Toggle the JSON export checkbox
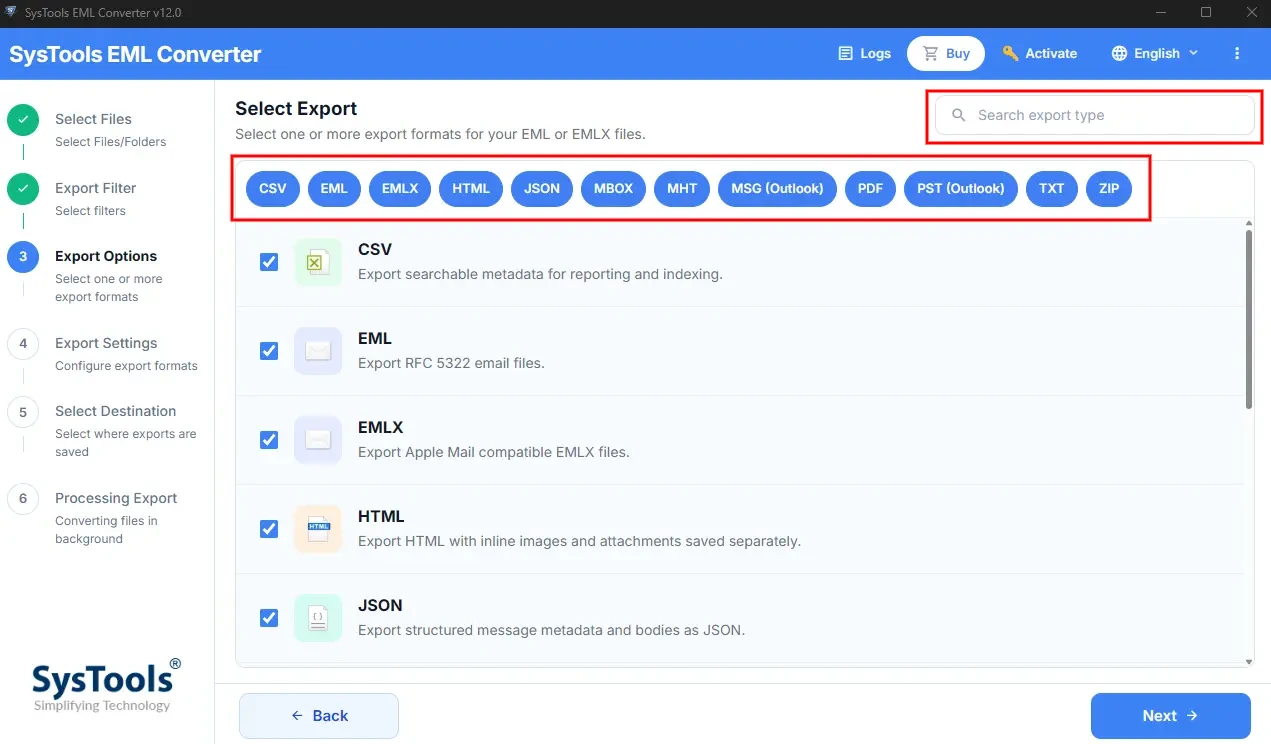Screen dimensions: 1271x744 point(269,618)
